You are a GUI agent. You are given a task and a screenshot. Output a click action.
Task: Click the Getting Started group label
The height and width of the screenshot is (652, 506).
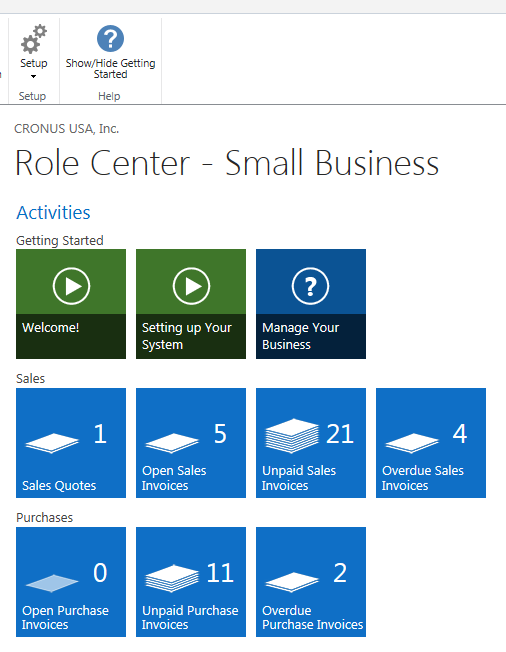coord(60,240)
